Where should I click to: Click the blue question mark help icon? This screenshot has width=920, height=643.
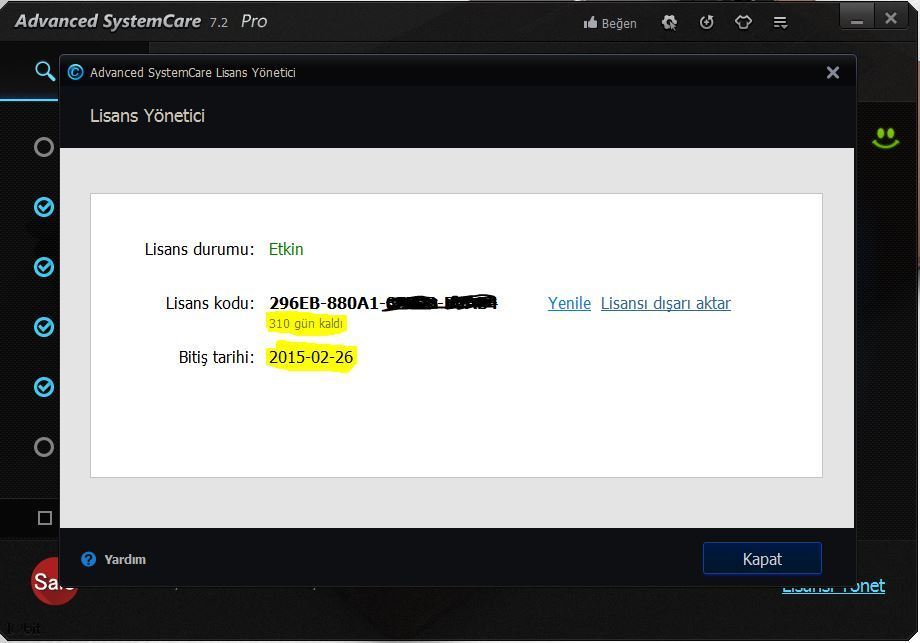coord(89,559)
